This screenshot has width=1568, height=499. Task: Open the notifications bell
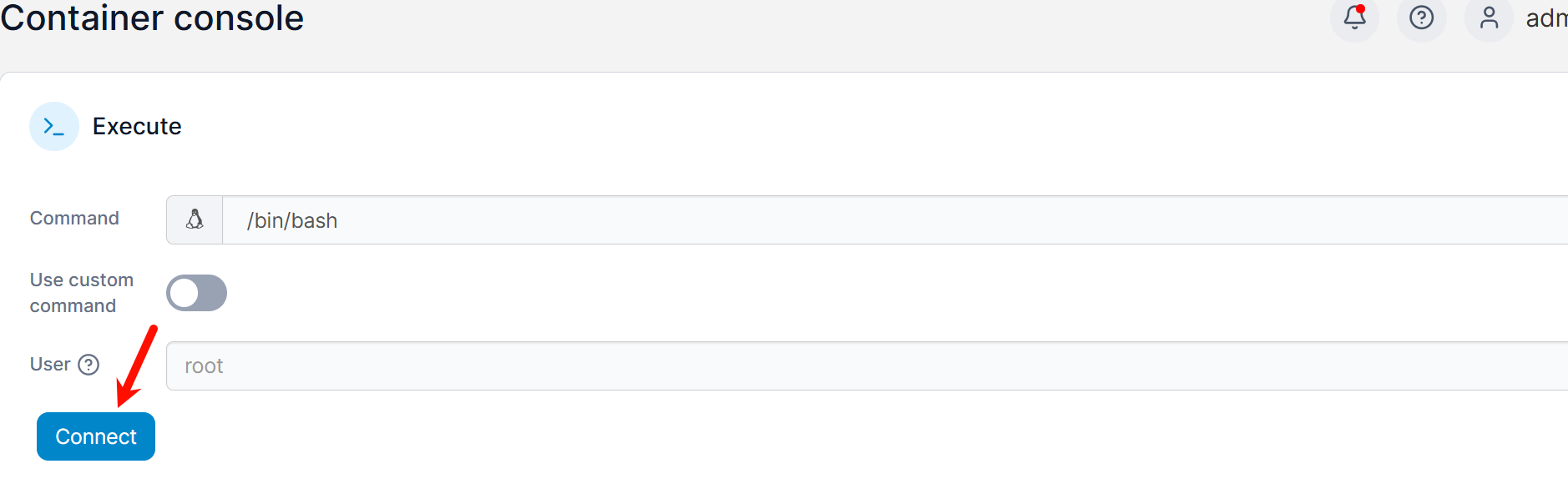(x=1354, y=18)
